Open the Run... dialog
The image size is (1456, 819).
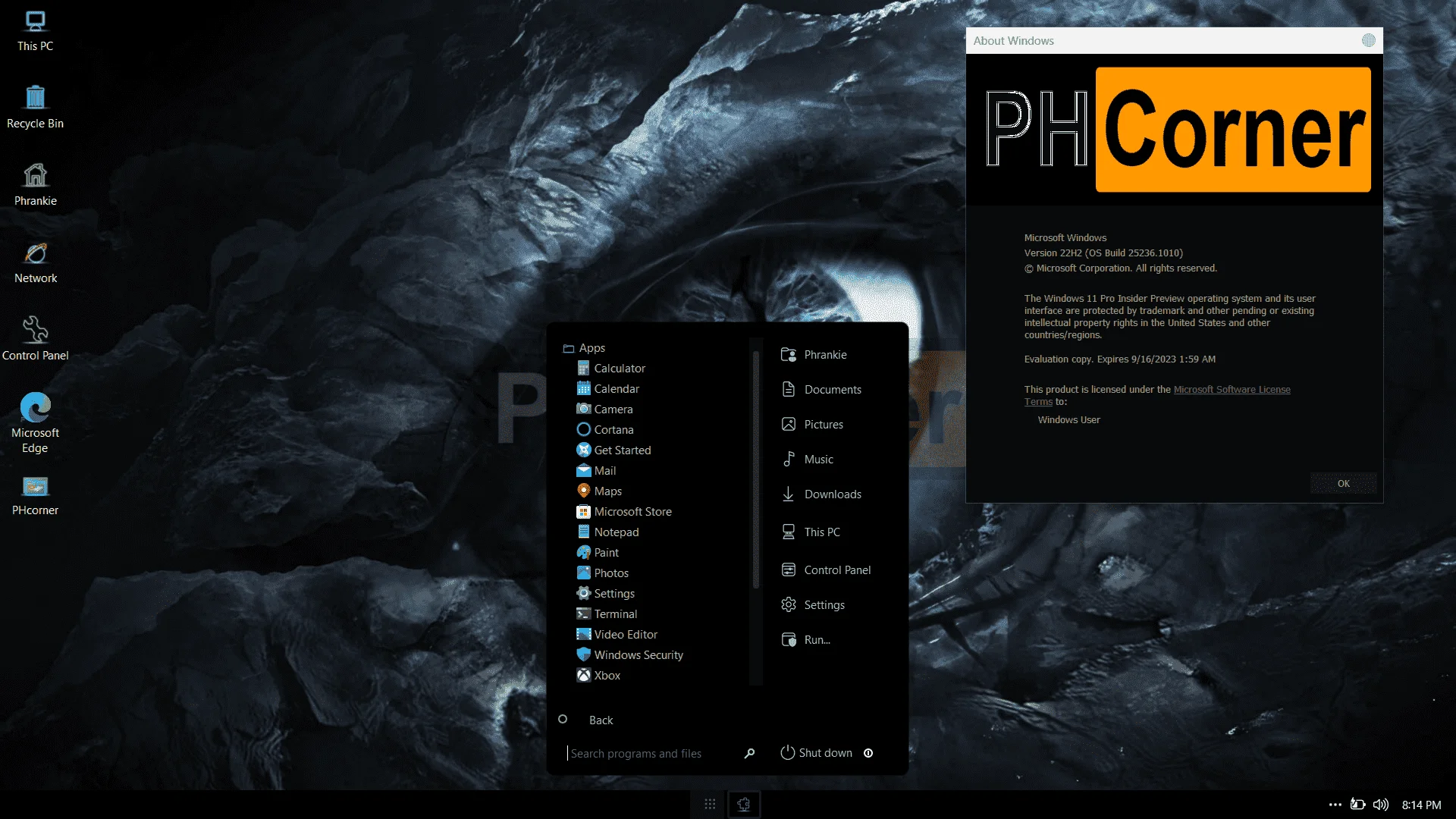click(x=806, y=639)
